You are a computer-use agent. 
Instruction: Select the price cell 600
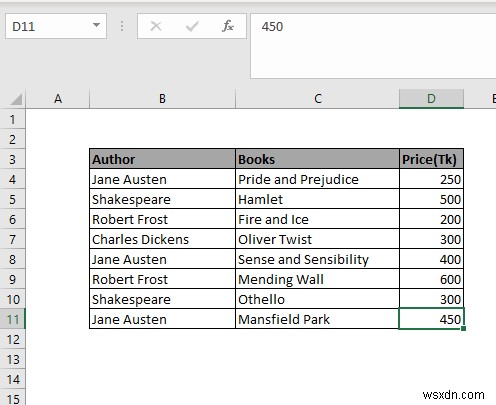[x=431, y=279]
